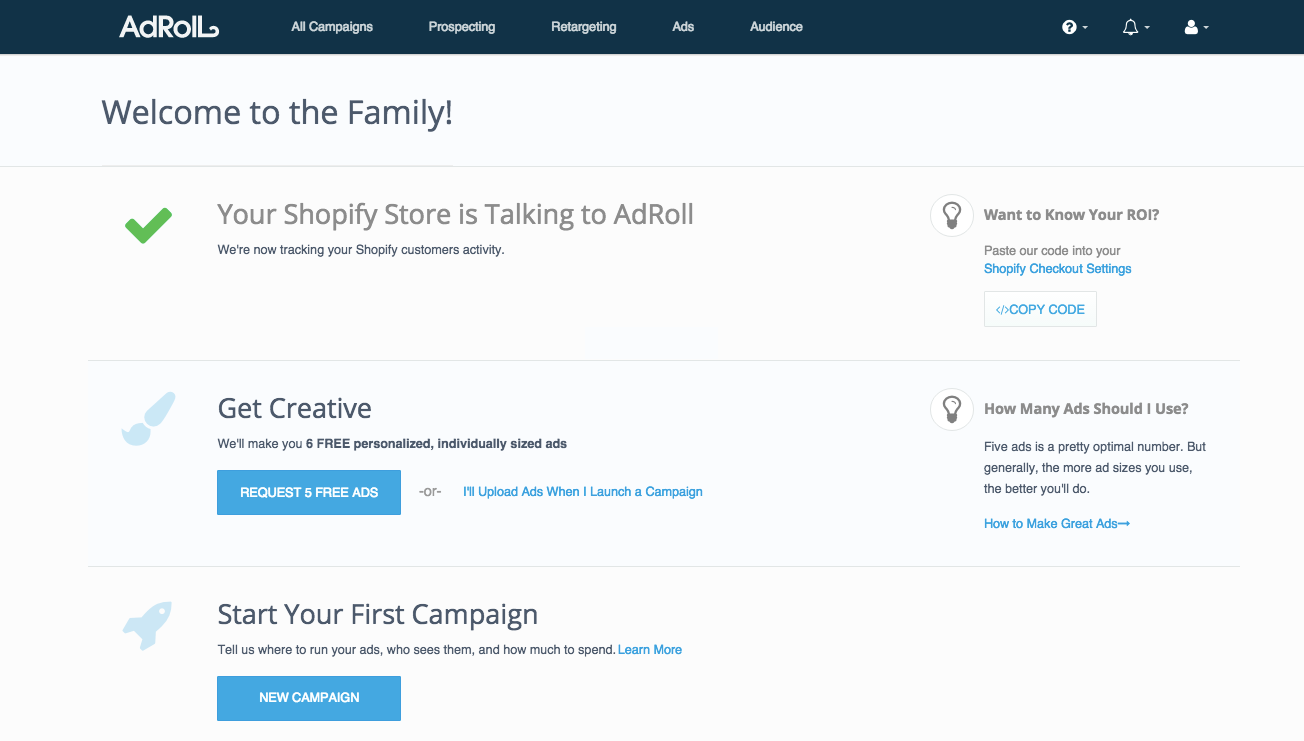
Task: Click the Request 5 Free Ads button
Action: tap(309, 492)
